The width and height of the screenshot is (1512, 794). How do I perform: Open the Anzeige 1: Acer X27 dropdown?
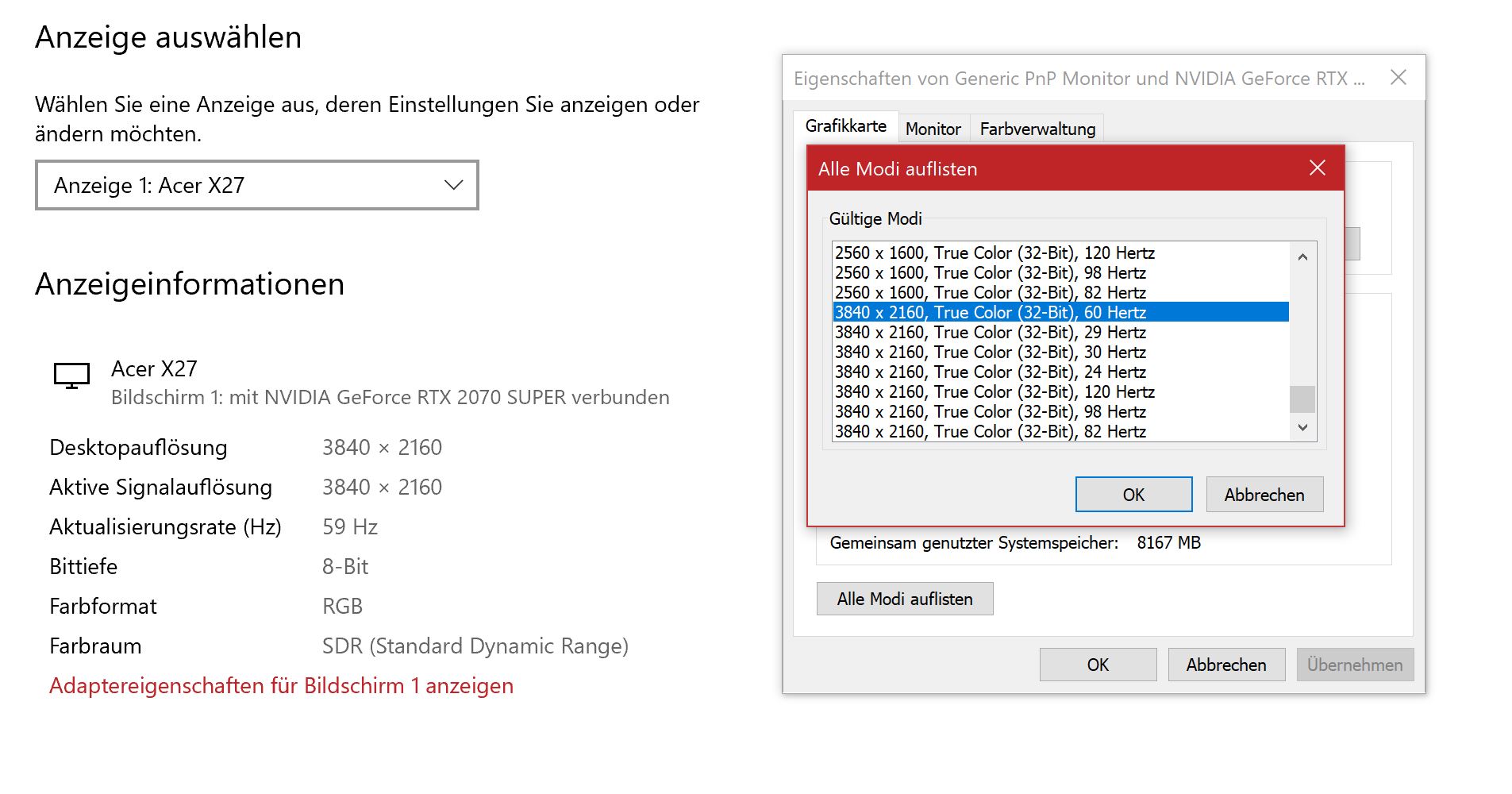tap(256, 185)
